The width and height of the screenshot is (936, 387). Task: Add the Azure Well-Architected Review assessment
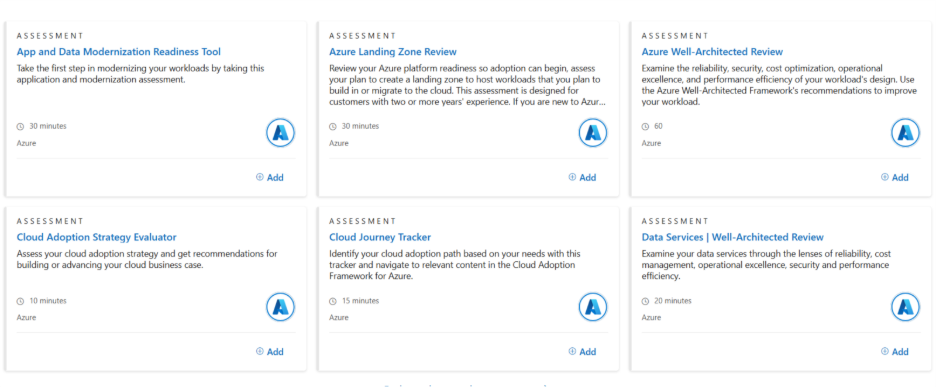coord(895,177)
